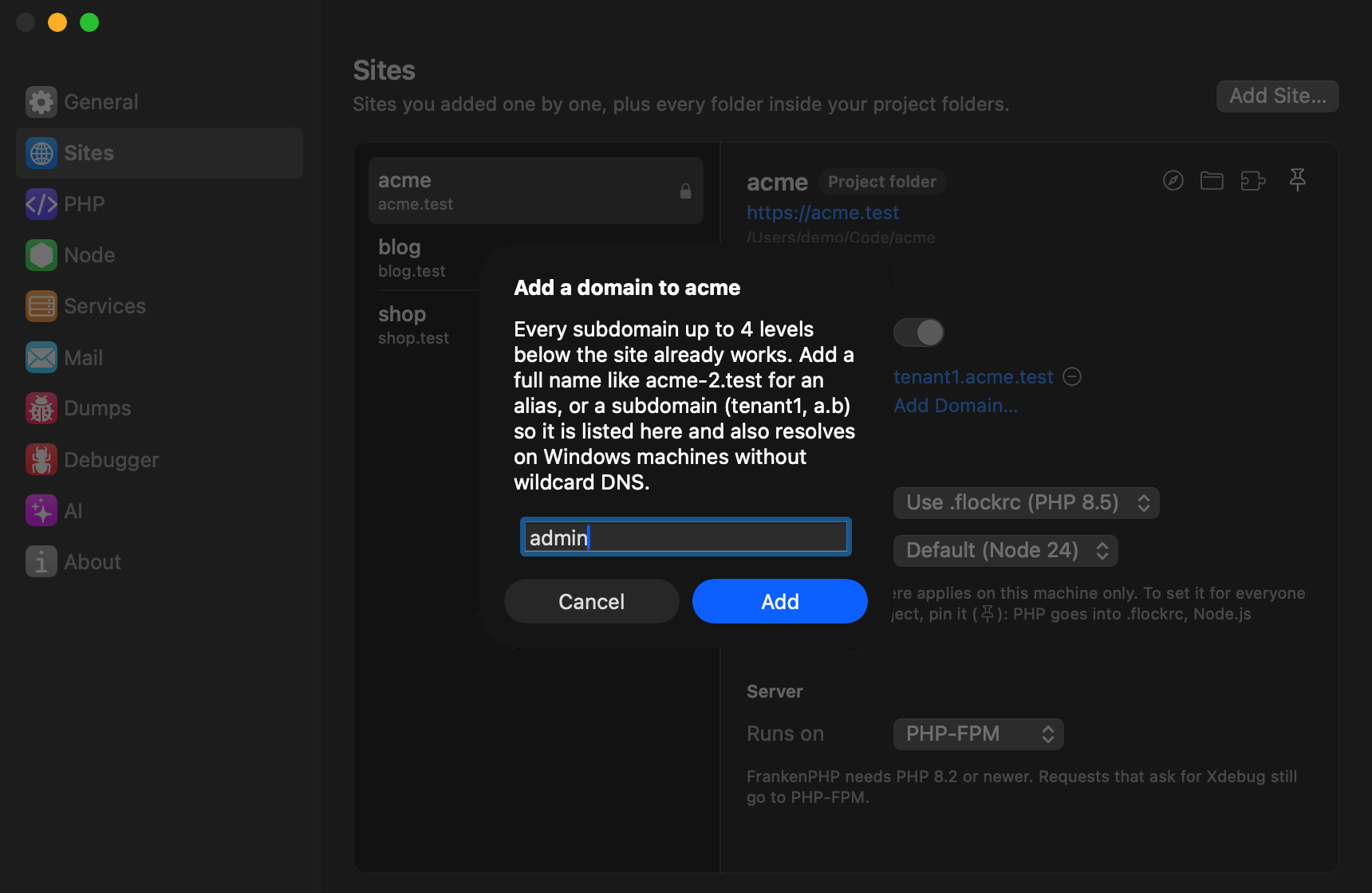Open the Node hexagon icon

coord(41,255)
